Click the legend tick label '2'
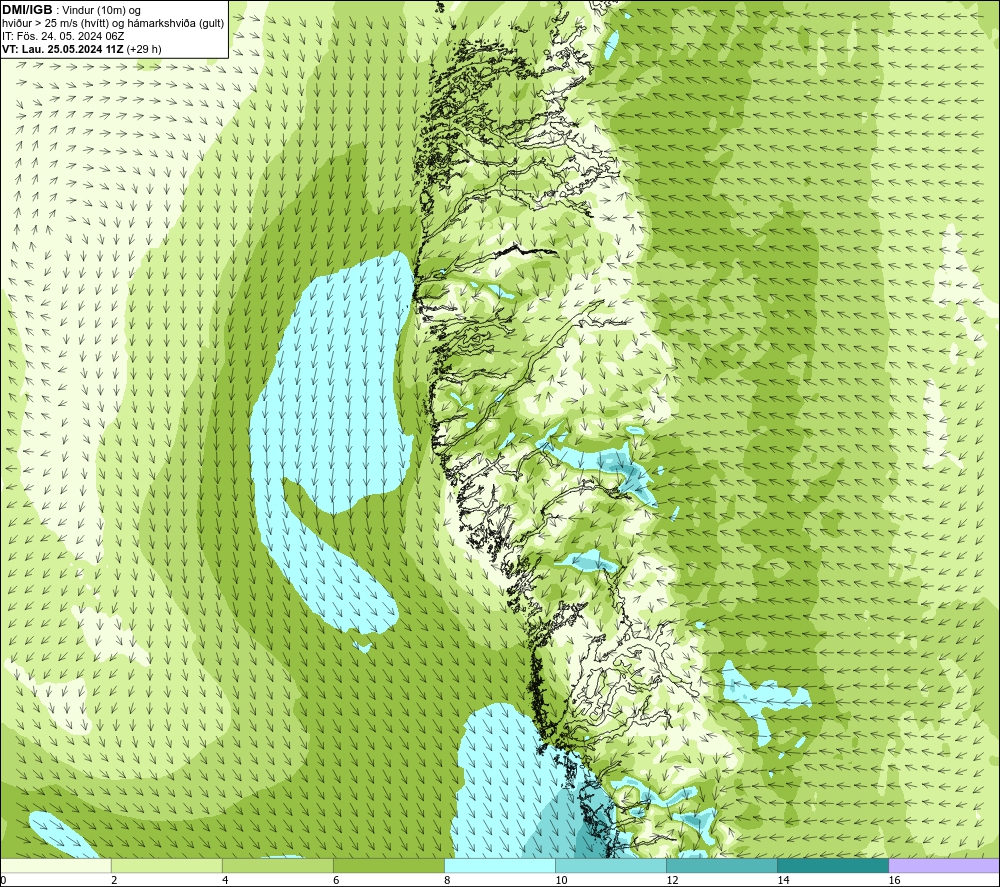 pyautogui.click(x=114, y=880)
